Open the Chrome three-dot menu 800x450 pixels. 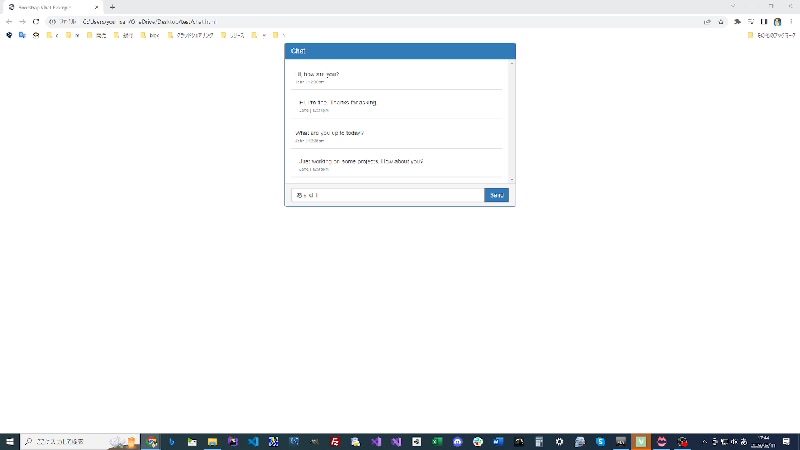(791, 21)
